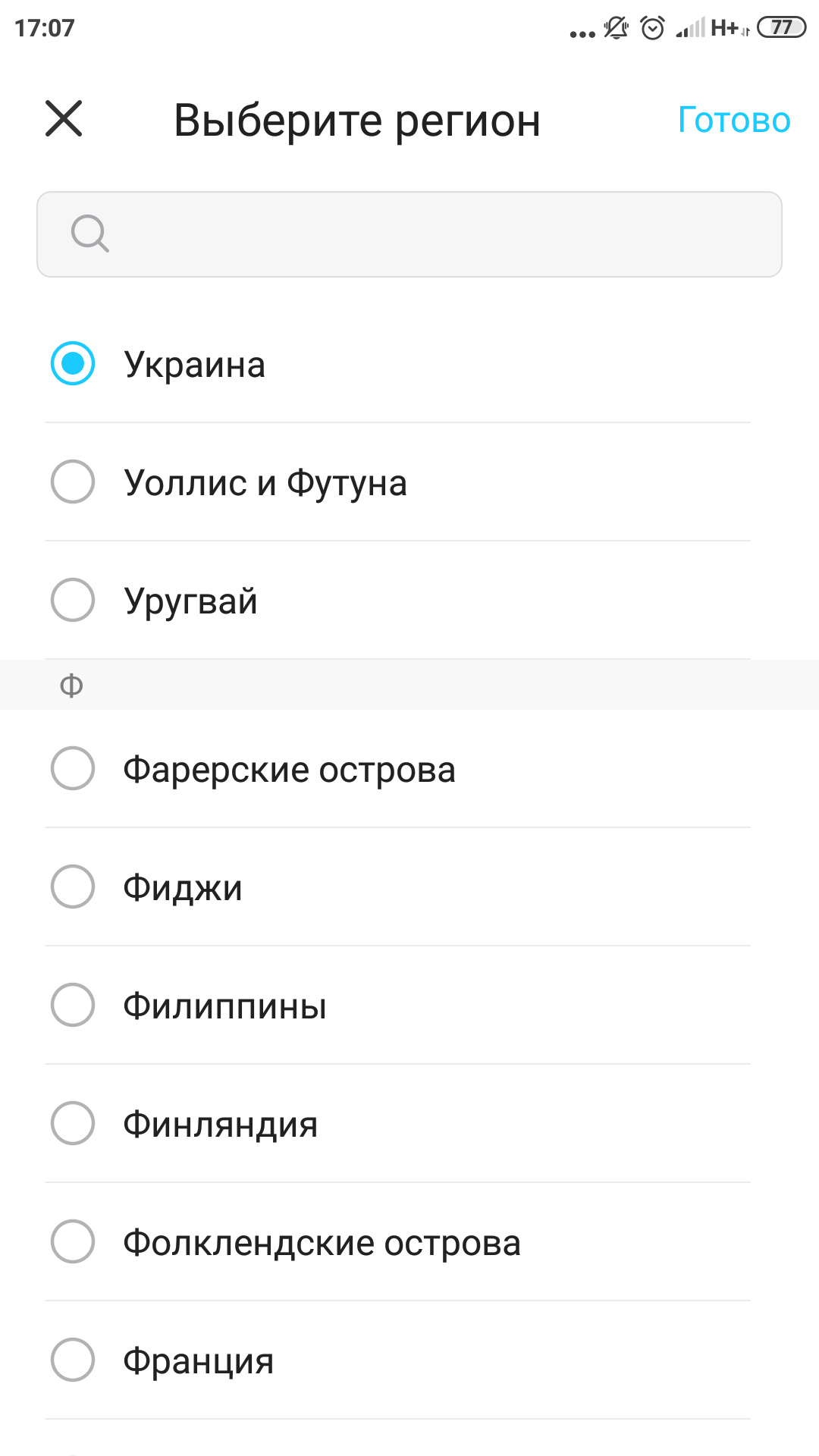The width and height of the screenshot is (819, 1456).
Task: Close the region selection screen
Action: 64,119
